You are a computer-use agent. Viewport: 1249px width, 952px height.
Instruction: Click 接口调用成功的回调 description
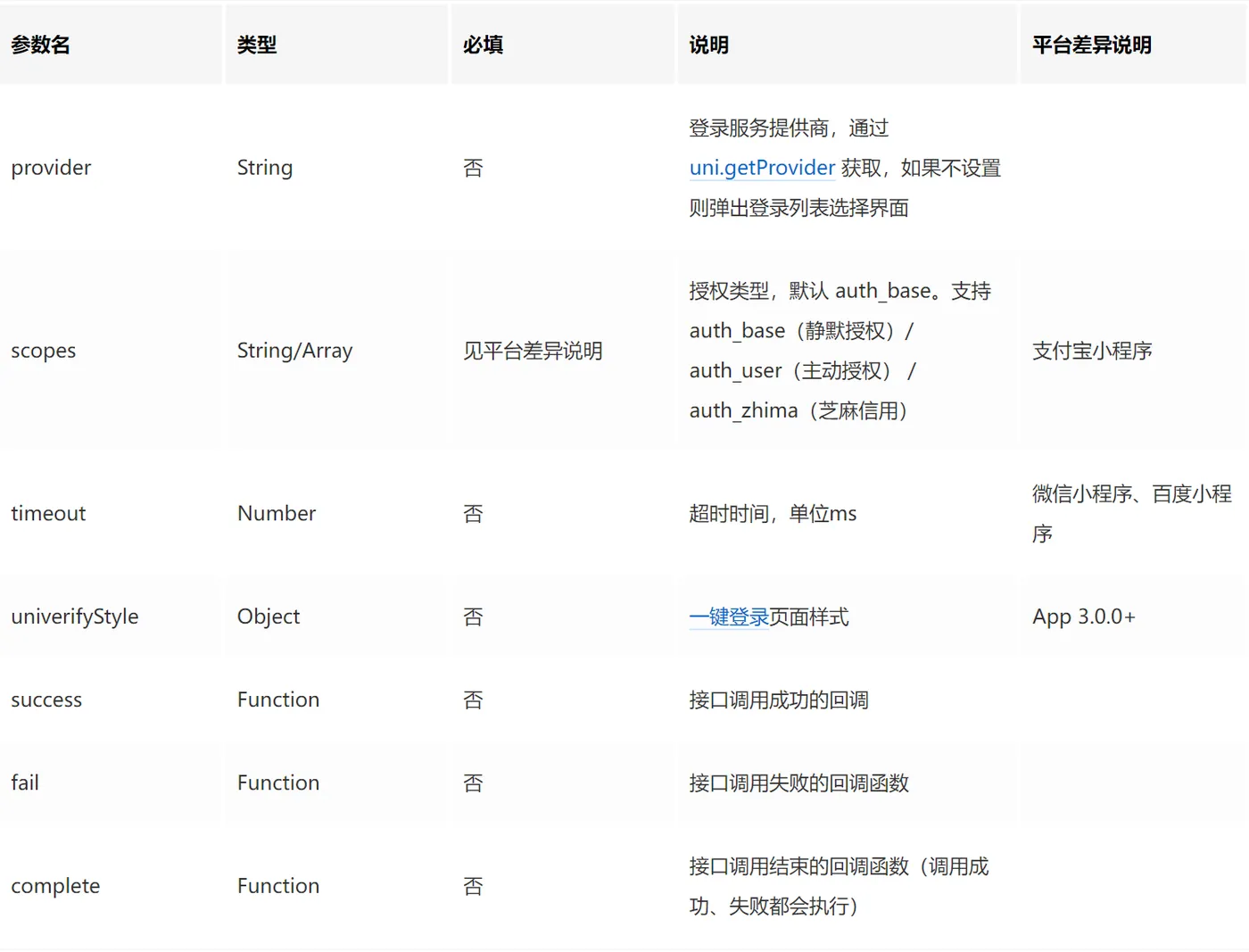tap(779, 700)
